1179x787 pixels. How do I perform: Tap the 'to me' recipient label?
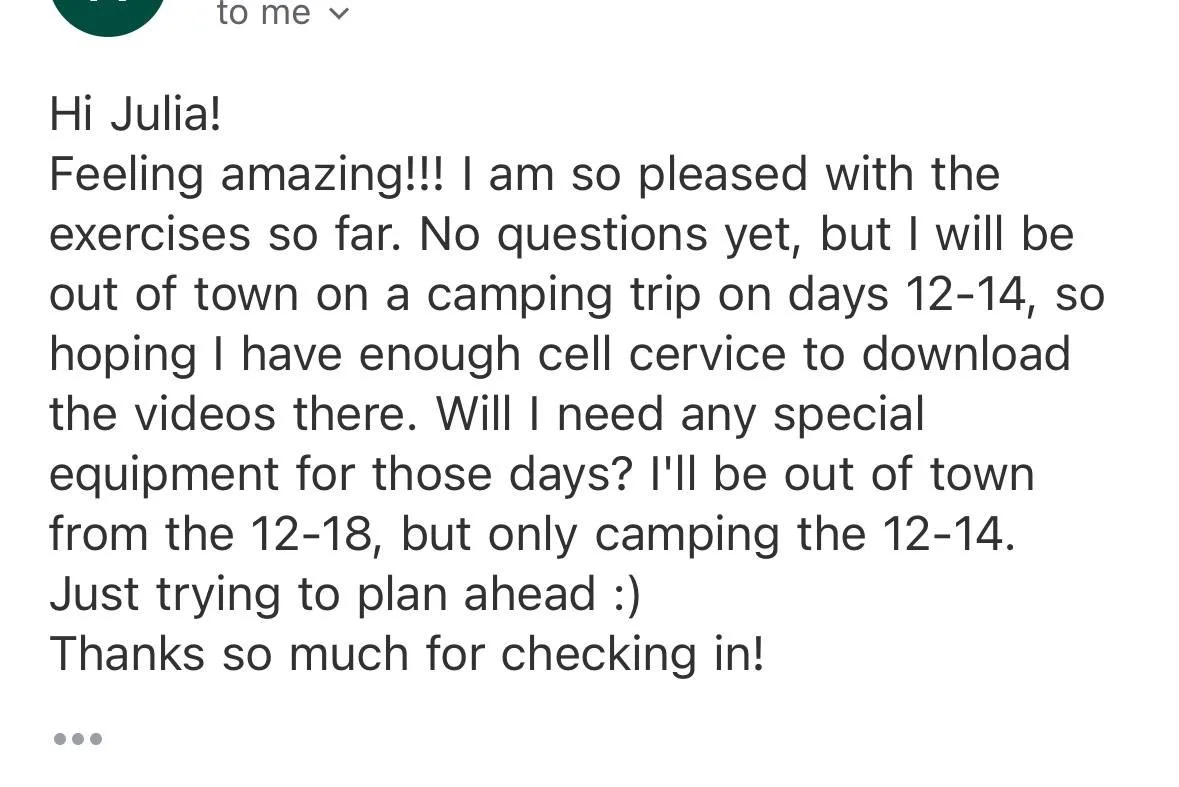[x=263, y=13]
